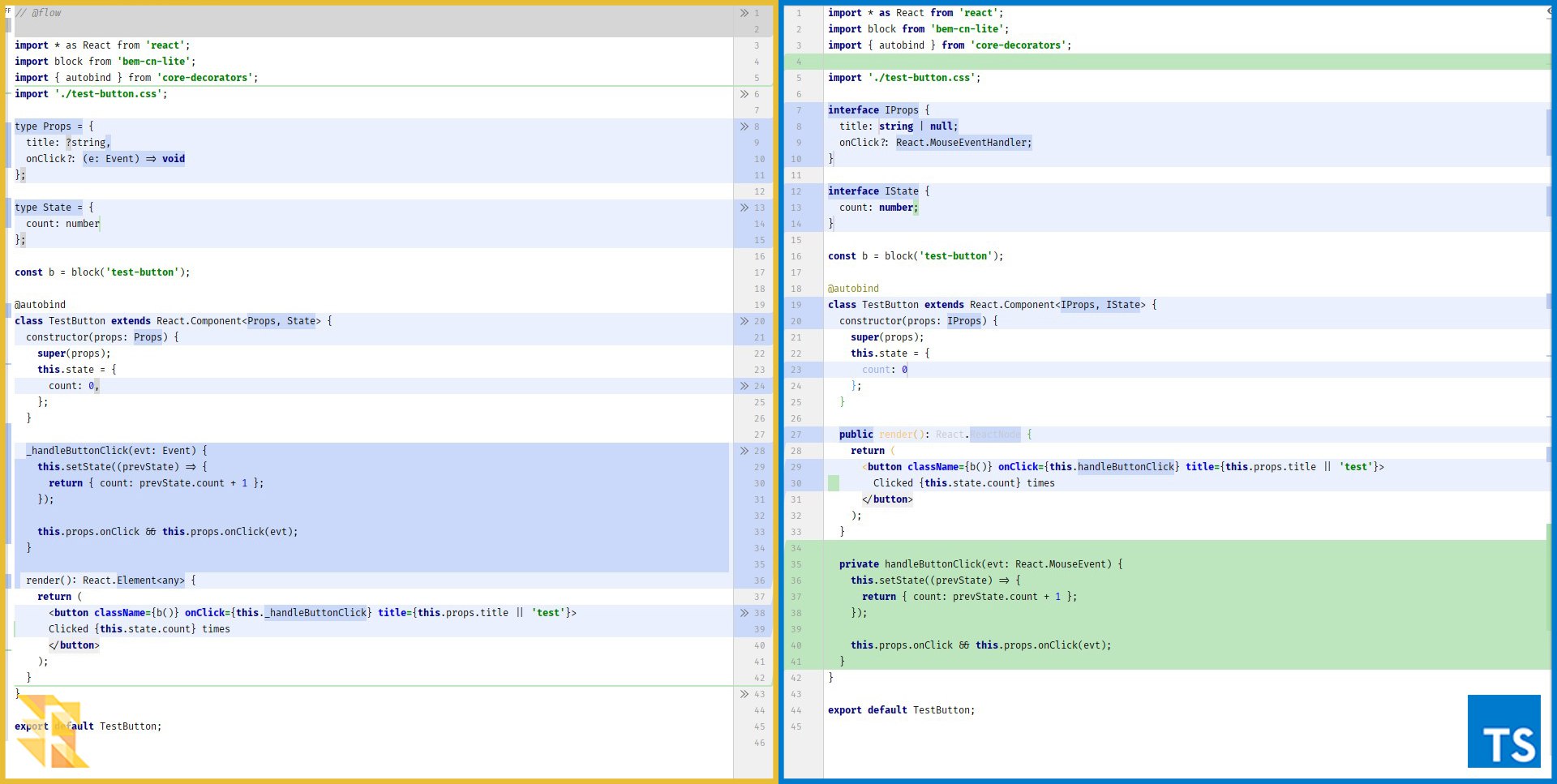Click 'this.setState((prevState) => {' in left pane
The width and height of the screenshot is (1557, 784).
(x=122, y=467)
